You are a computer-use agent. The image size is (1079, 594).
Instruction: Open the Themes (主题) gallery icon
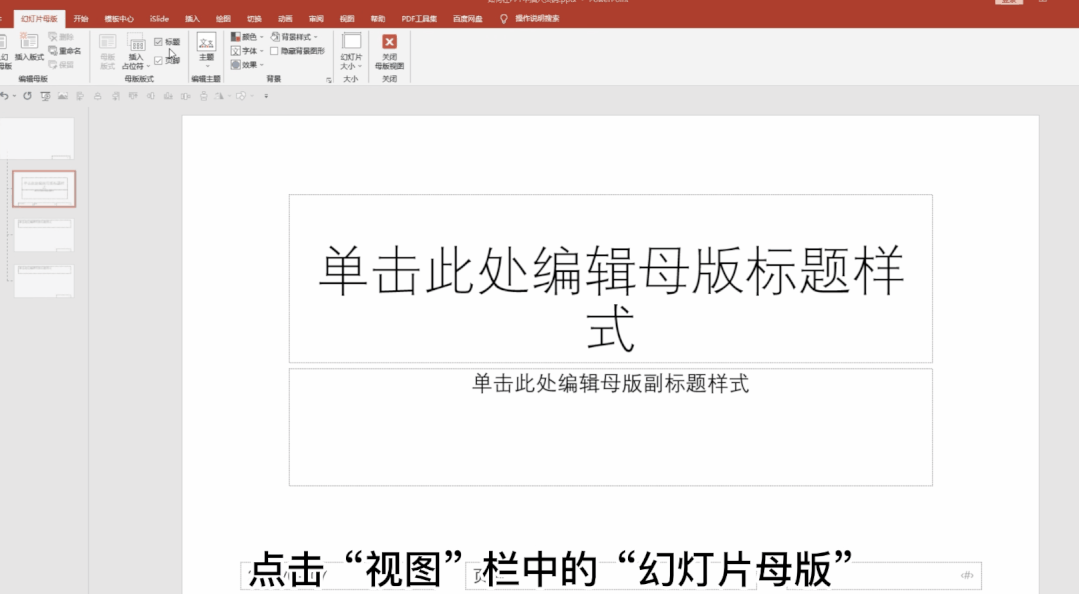pyautogui.click(x=205, y=46)
